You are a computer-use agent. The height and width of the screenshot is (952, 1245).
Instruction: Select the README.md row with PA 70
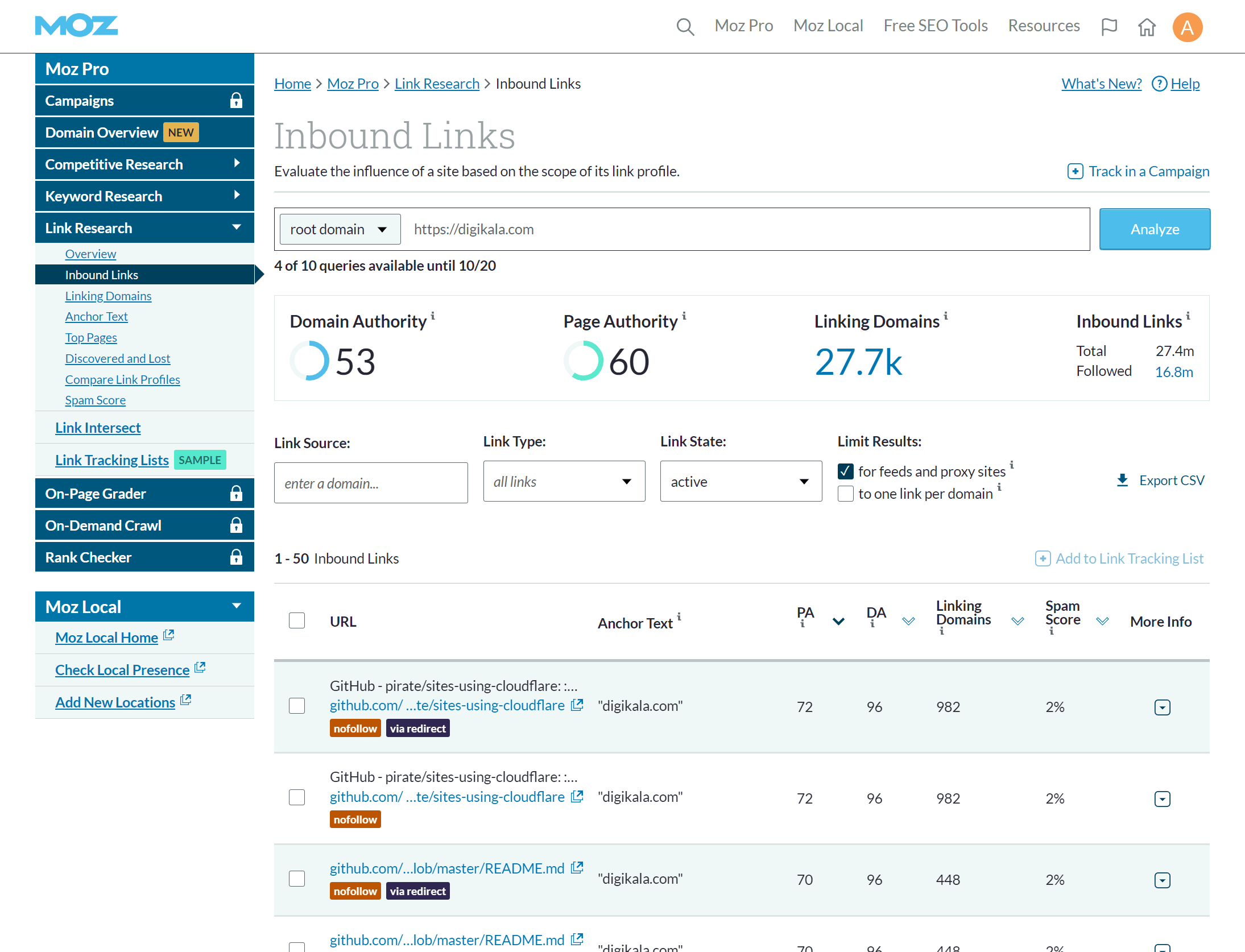297,879
